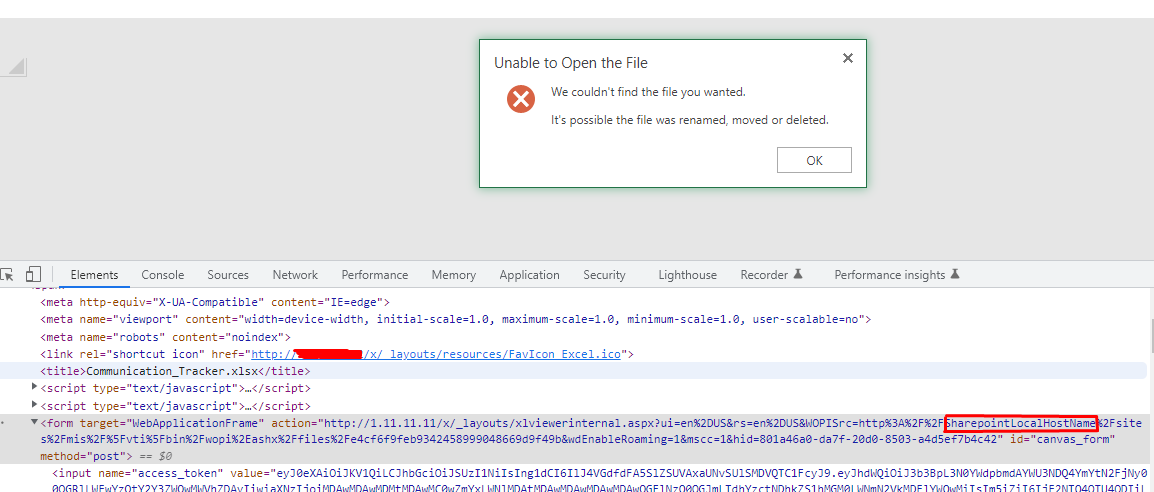
Task: Open the Security tab
Action: 604,274
